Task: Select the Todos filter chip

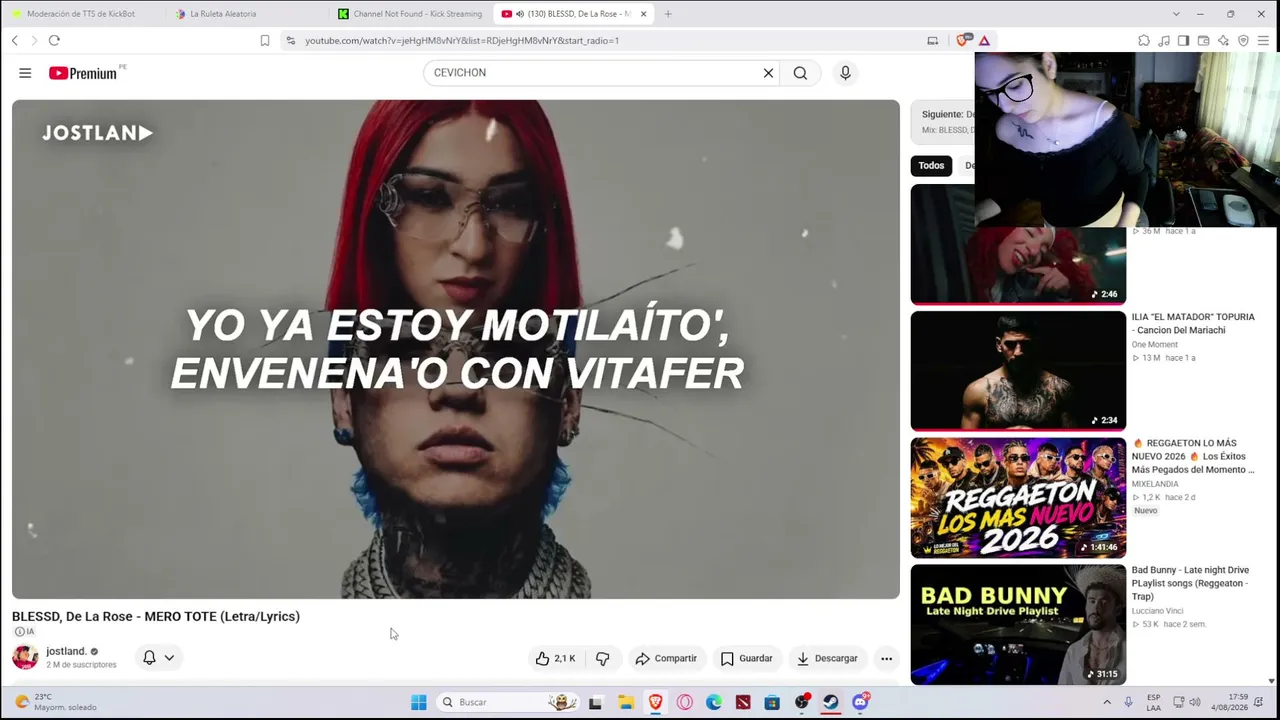Action: (x=931, y=166)
